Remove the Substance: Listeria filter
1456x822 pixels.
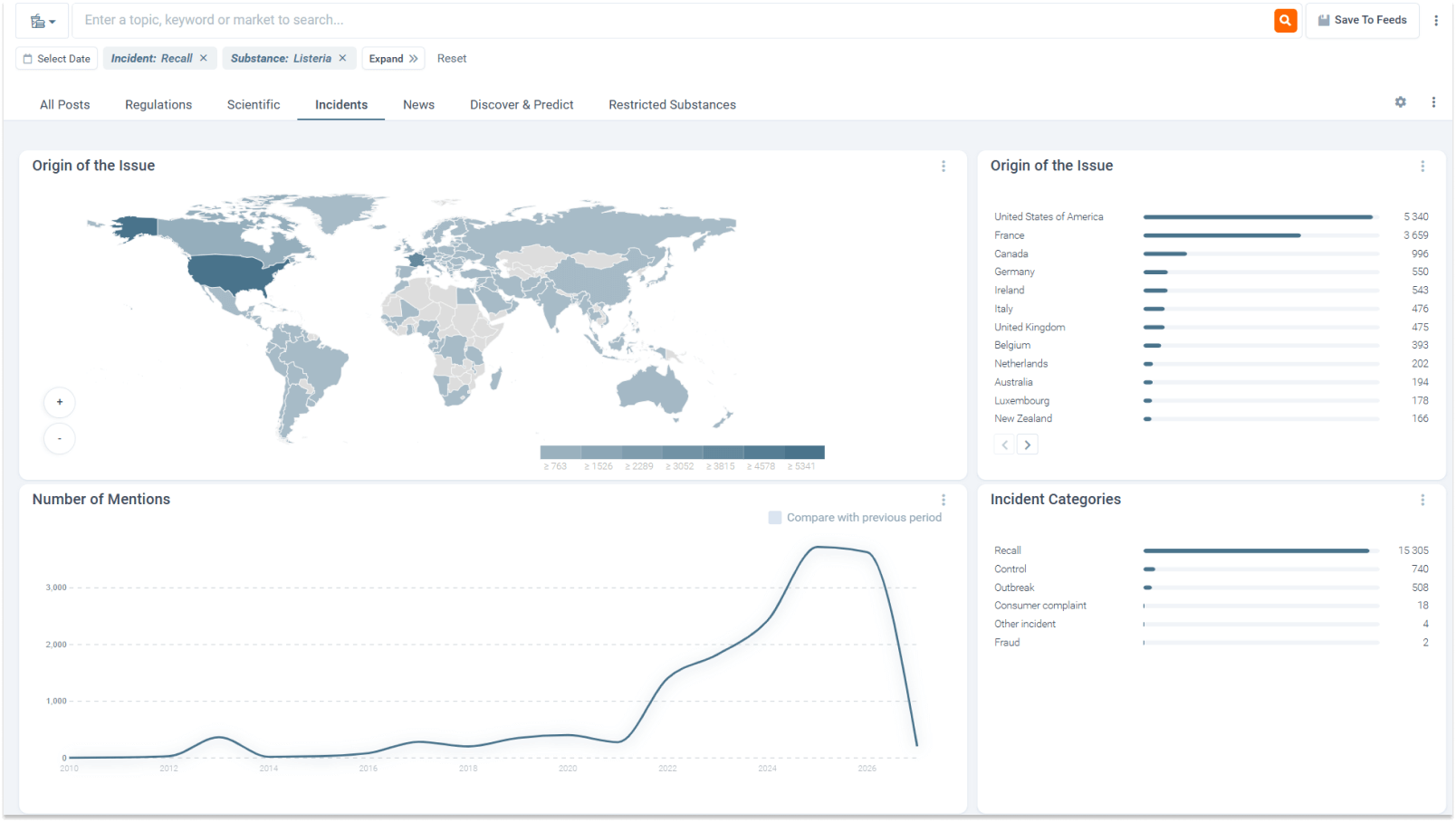pos(342,58)
